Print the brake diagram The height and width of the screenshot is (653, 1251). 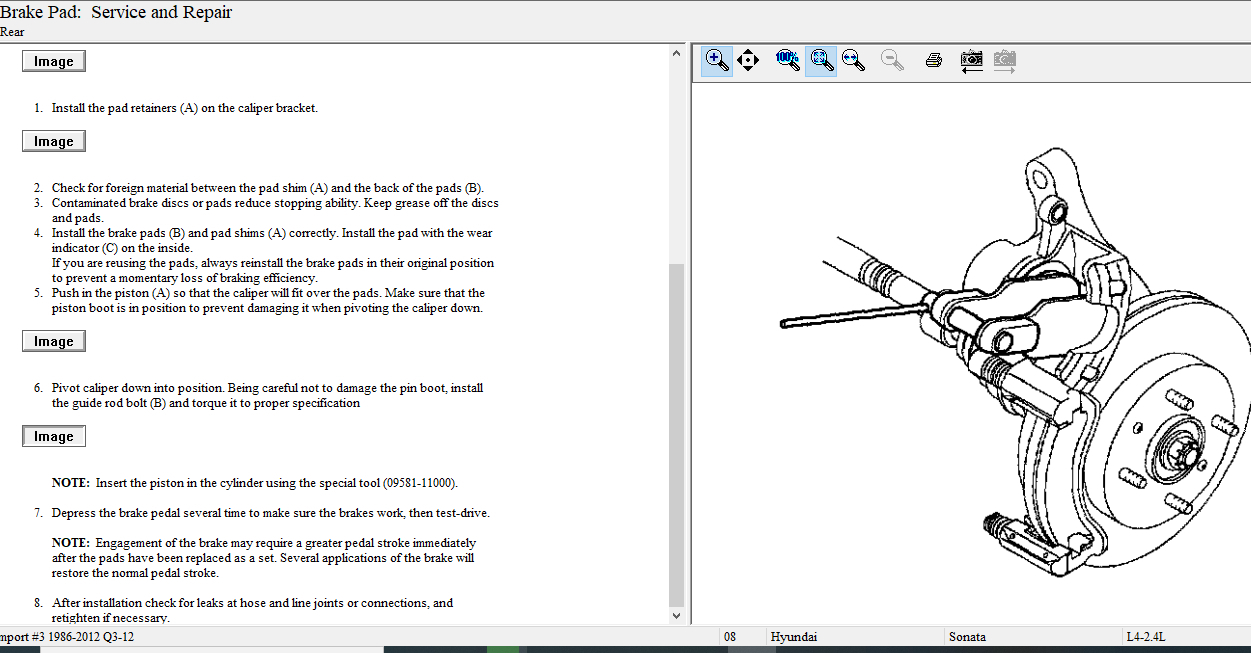pyautogui.click(x=934, y=60)
